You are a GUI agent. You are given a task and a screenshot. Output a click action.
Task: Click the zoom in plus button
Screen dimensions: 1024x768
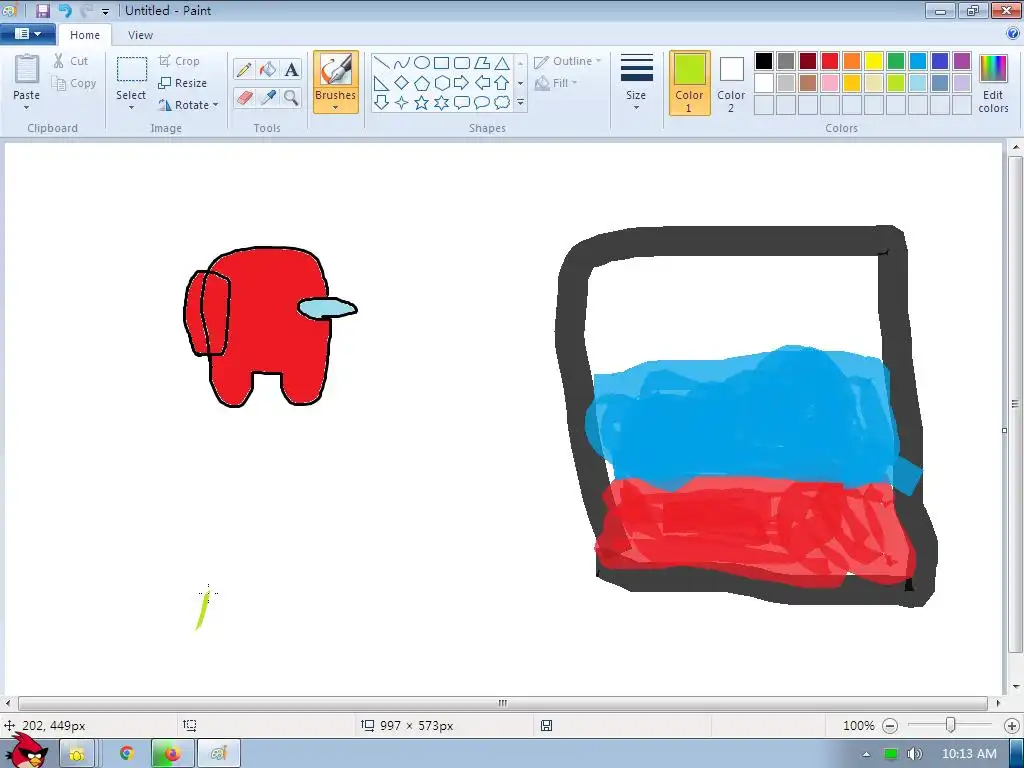[1012, 726]
